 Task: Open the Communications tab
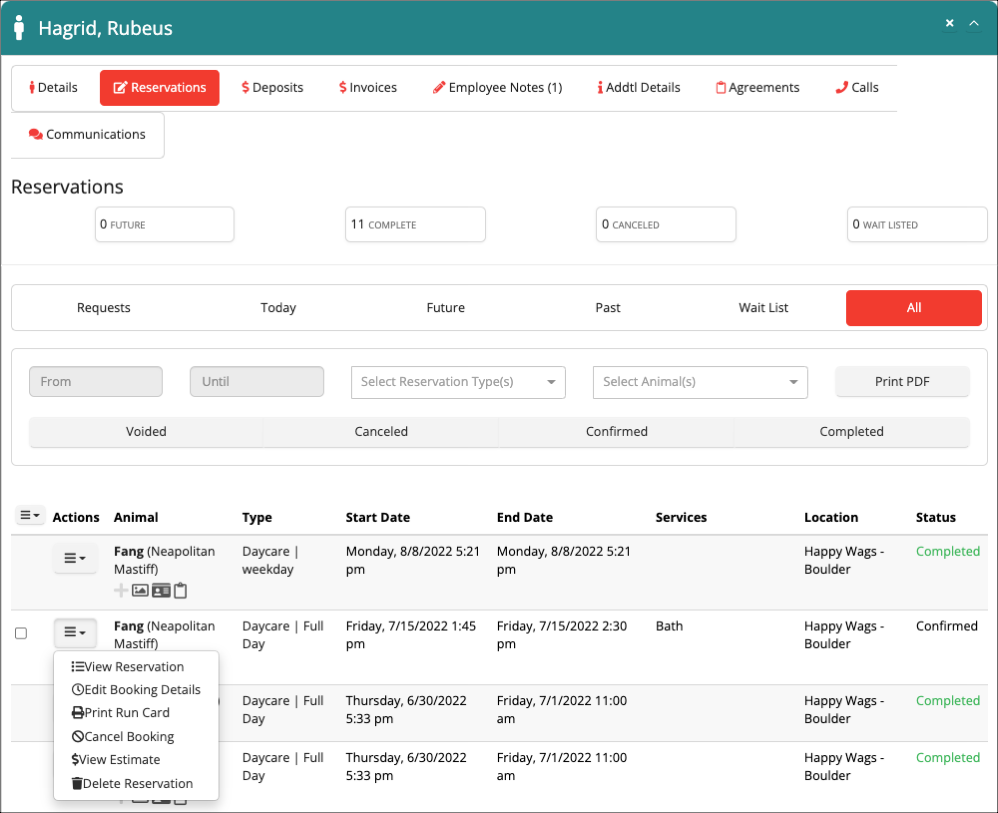[x=86, y=133]
